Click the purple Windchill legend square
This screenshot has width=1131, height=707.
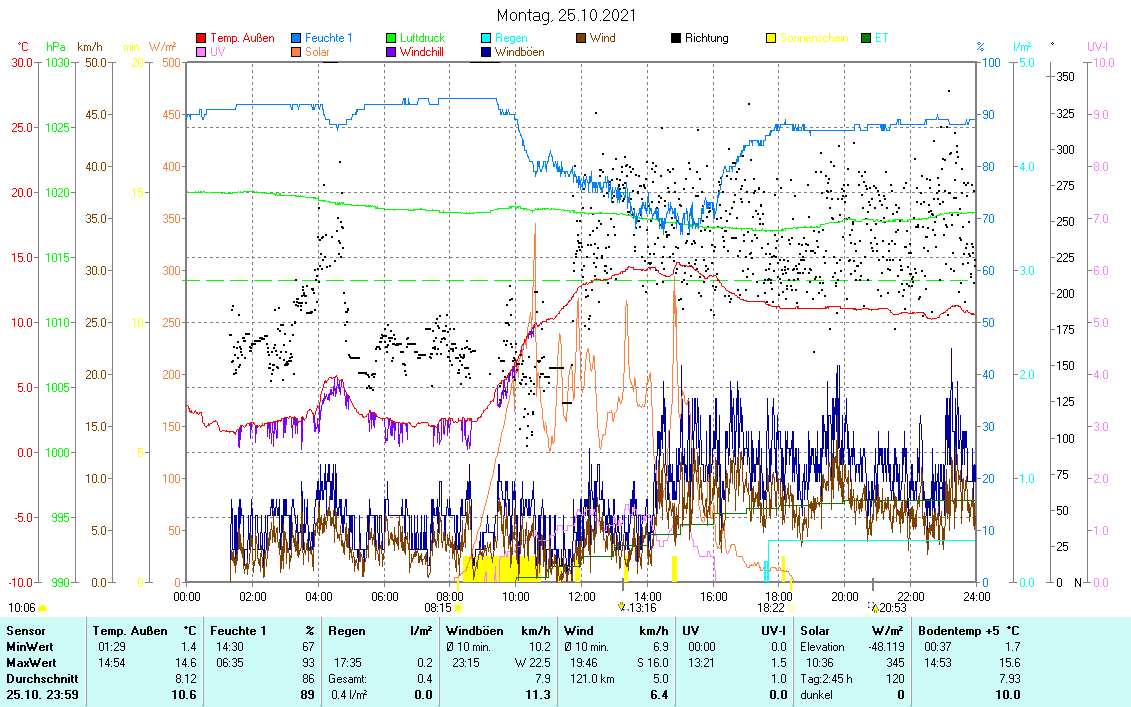392,52
